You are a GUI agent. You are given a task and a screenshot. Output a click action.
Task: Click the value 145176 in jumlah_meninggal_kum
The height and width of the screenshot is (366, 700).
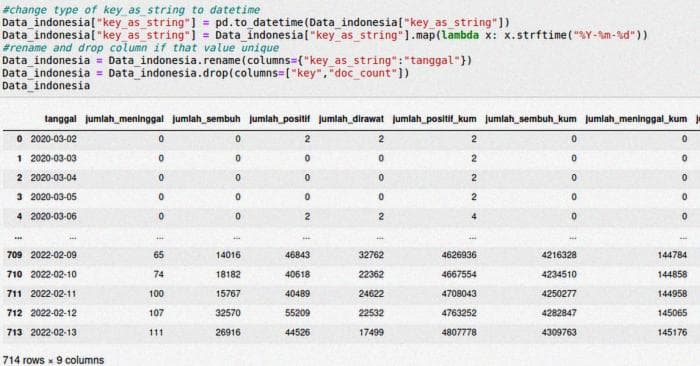tap(672, 333)
